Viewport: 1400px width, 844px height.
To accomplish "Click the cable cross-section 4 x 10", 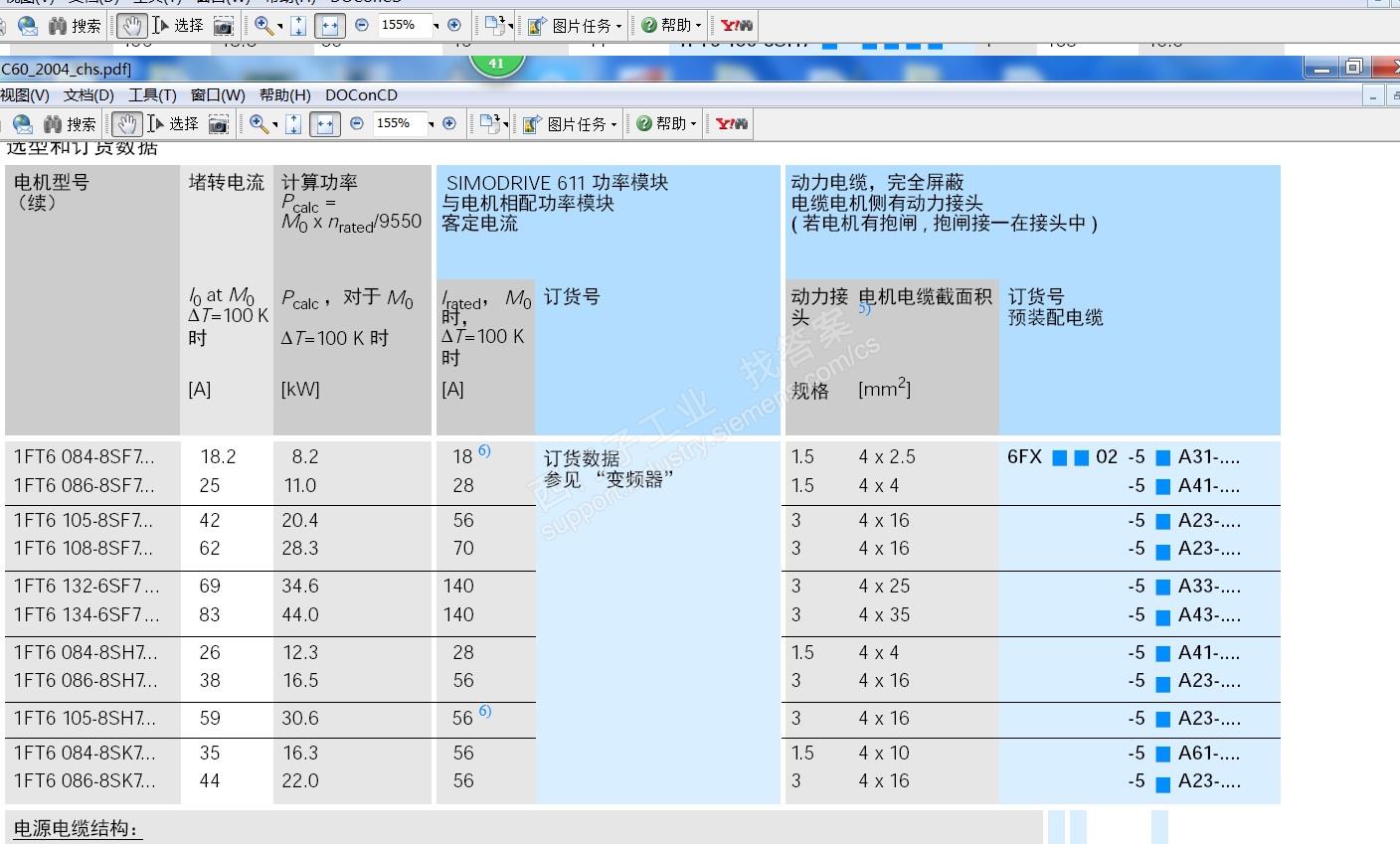I will click(x=884, y=754).
